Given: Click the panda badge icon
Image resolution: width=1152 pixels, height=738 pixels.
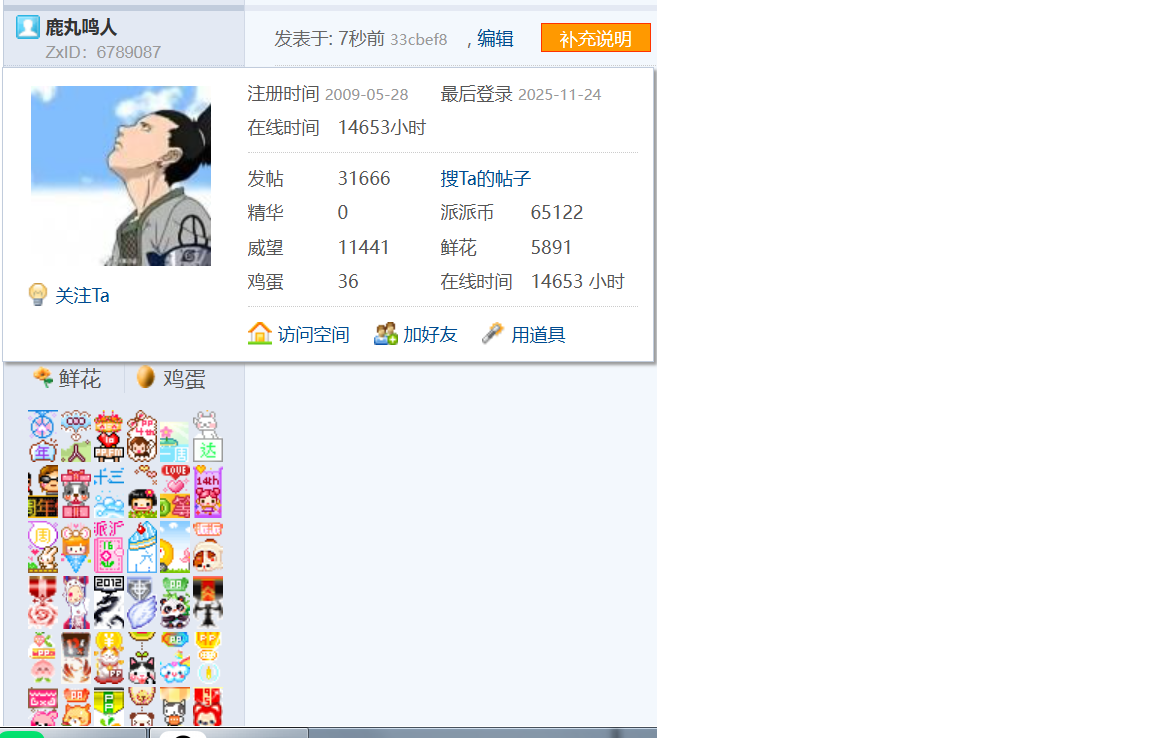Looking at the screenshot, I should (175, 601).
